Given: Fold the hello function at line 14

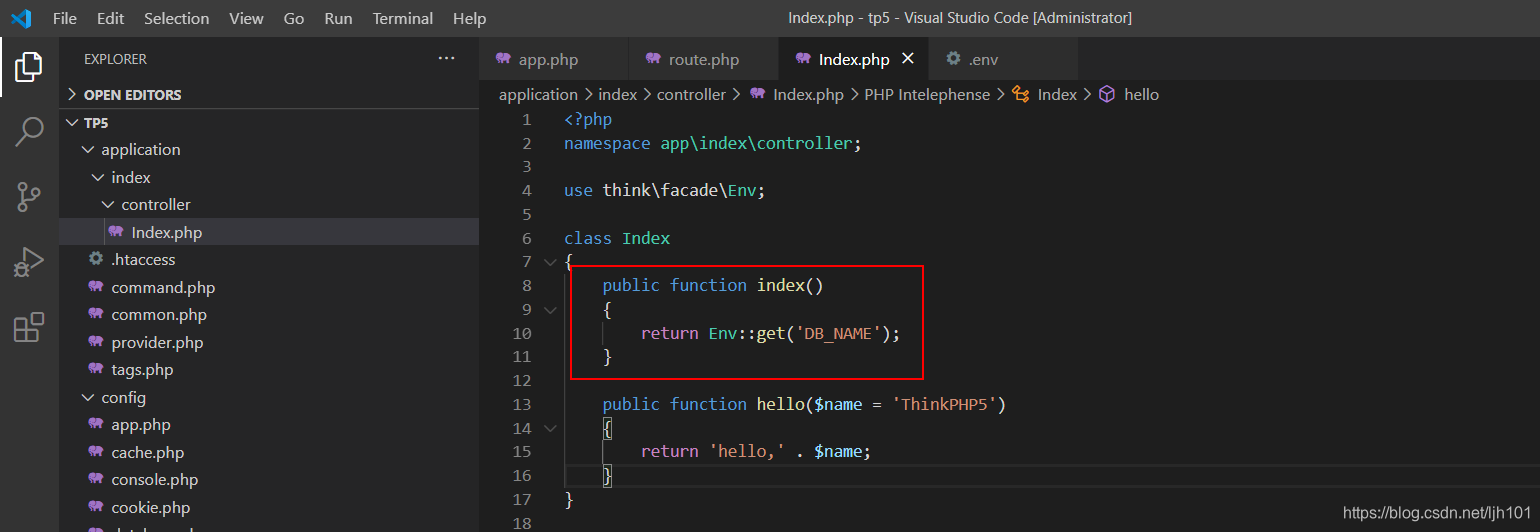Looking at the screenshot, I should (x=549, y=428).
